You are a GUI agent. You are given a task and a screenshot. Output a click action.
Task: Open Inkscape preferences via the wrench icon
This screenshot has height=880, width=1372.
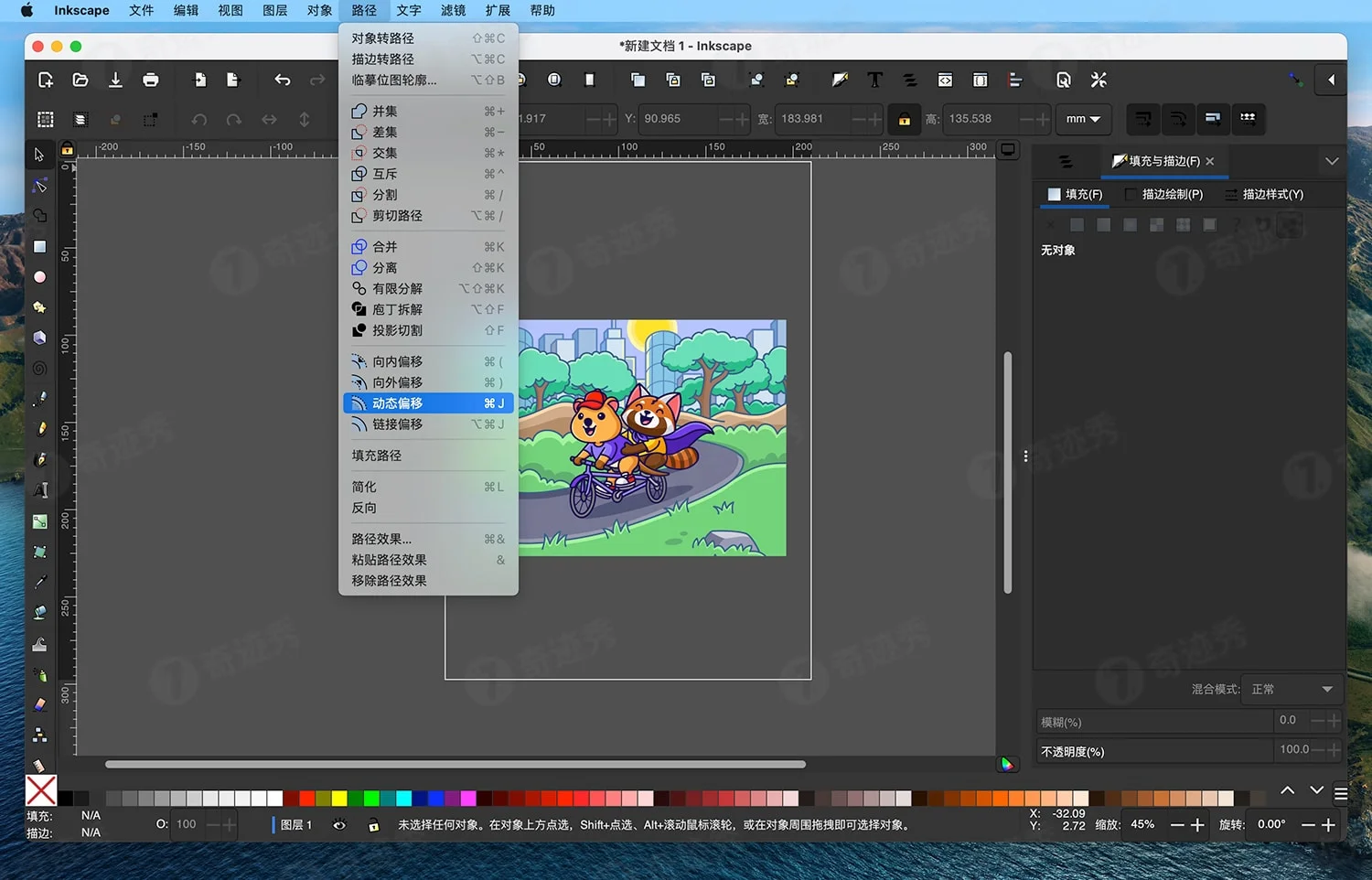tap(1099, 80)
